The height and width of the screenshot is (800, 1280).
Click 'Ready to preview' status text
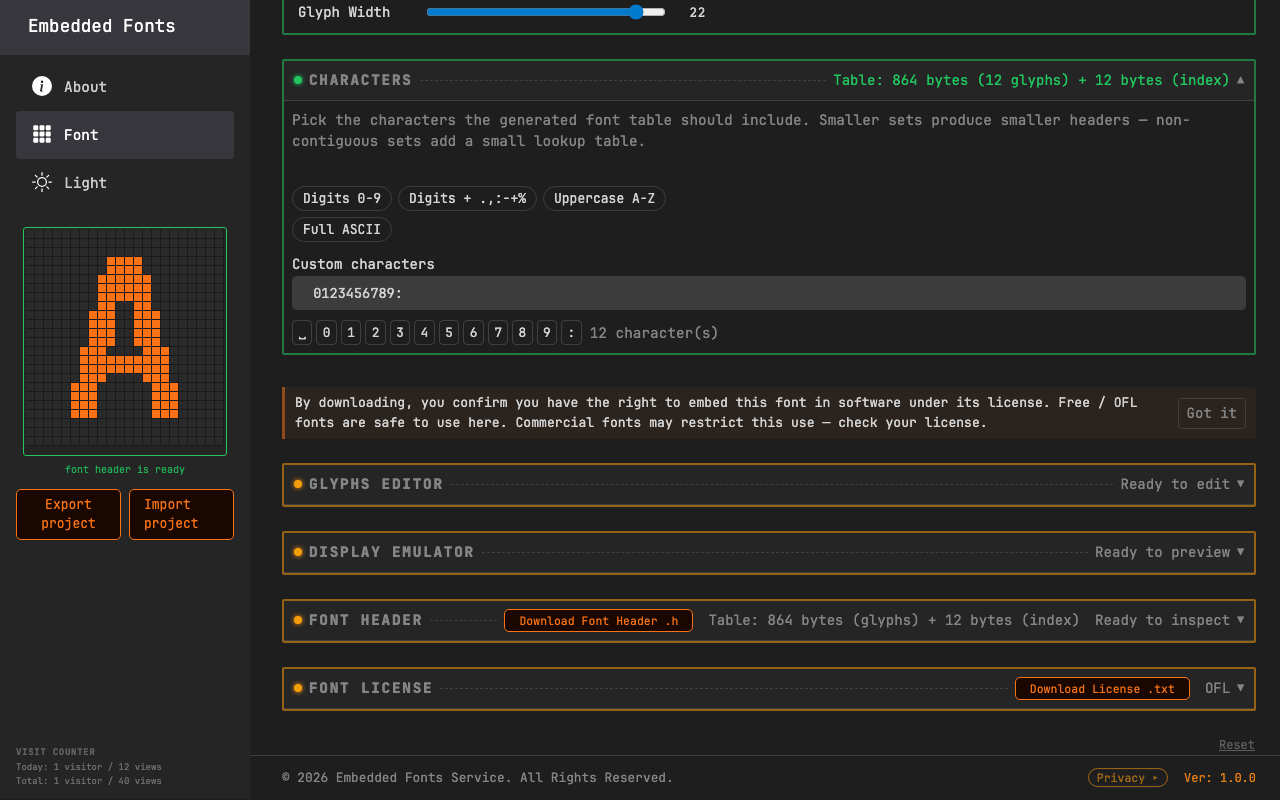pos(1162,552)
